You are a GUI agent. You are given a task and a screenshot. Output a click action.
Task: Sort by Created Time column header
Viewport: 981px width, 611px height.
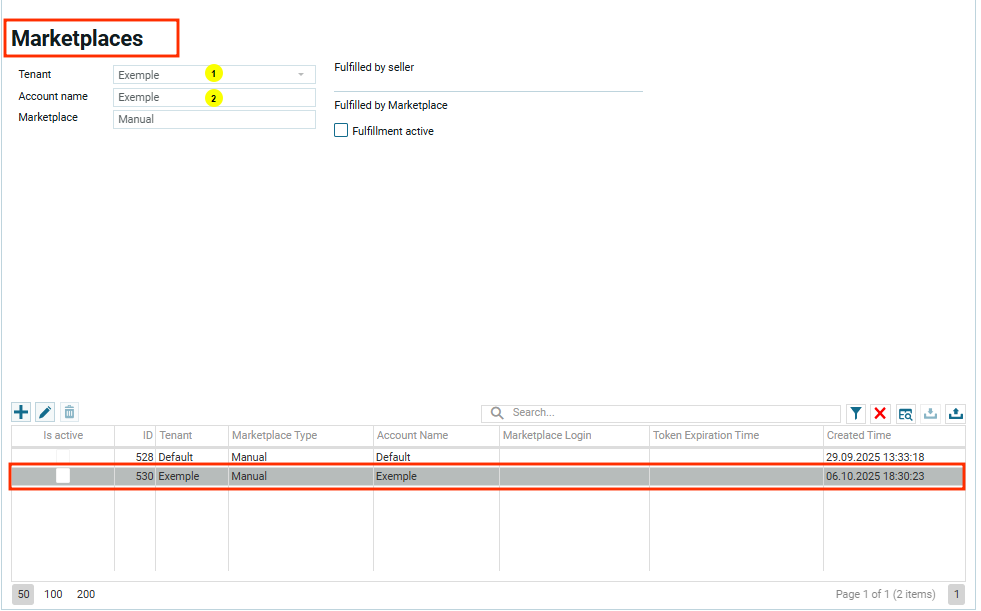pos(858,435)
